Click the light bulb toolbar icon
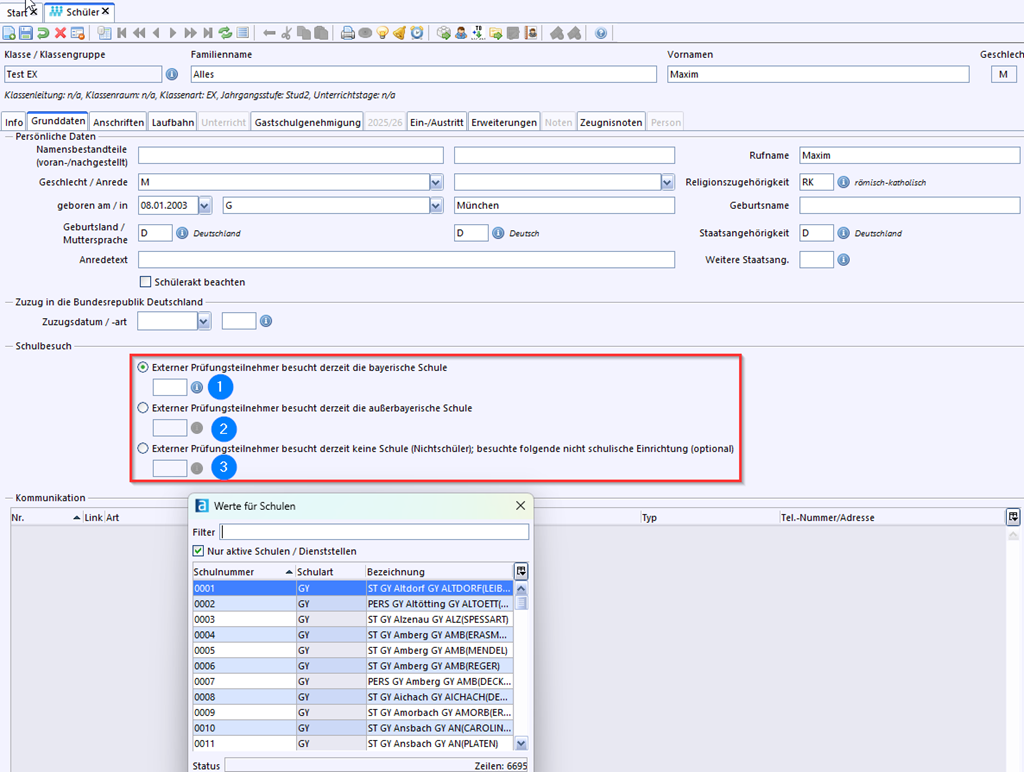The width and height of the screenshot is (1024, 772). (x=382, y=33)
